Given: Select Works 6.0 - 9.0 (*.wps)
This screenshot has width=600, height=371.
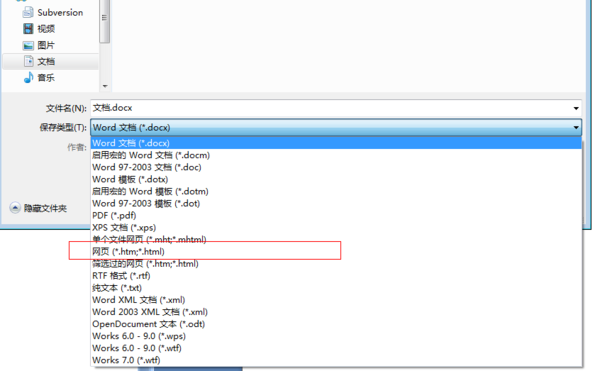Looking at the screenshot, I should point(336,336).
